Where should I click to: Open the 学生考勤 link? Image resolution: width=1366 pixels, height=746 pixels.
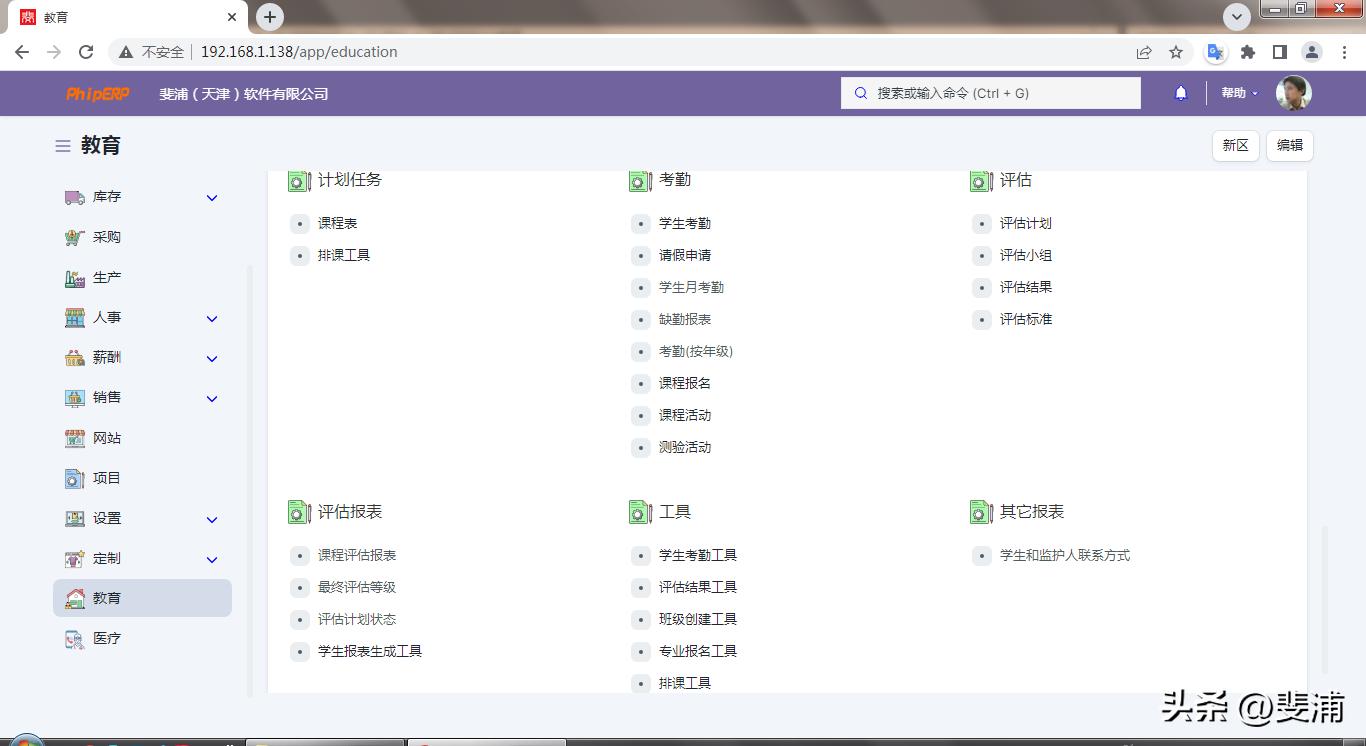pyautogui.click(x=685, y=223)
